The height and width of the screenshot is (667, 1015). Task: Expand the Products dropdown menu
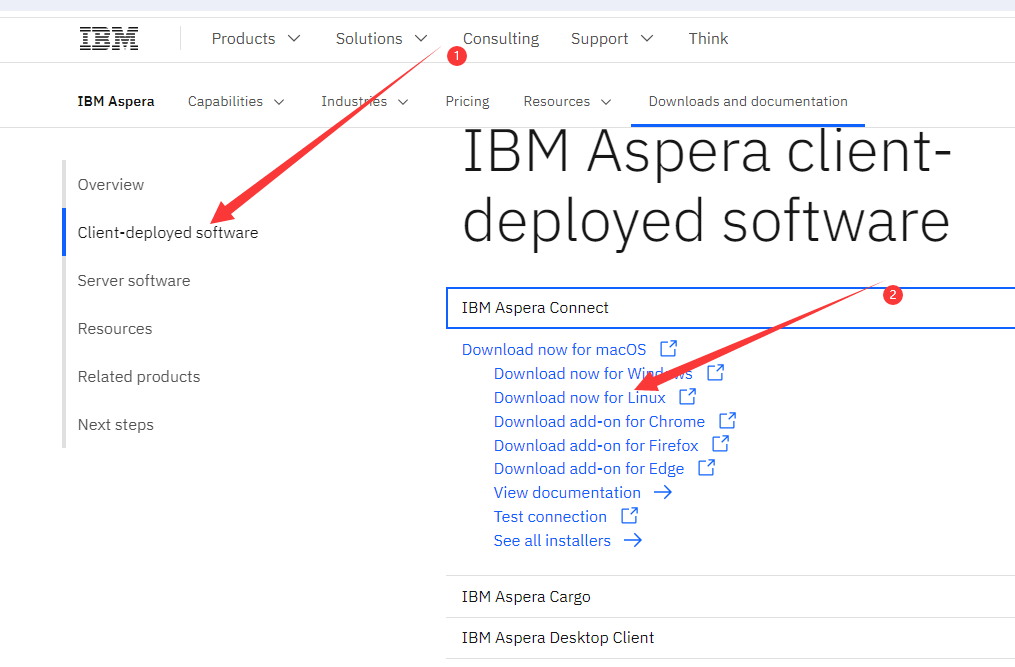(x=256, y=39)
